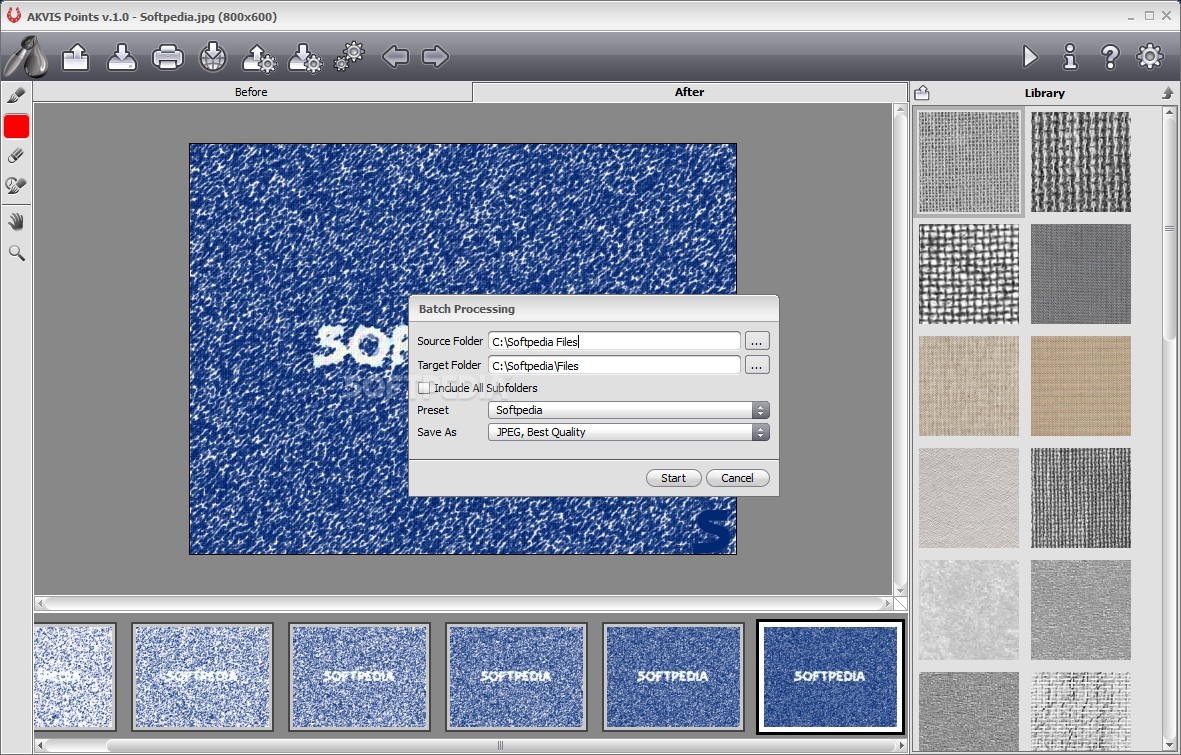Viewport: 1181px width, 755px height.
Task: Open Batch Processing double-gear icon
Action: pyautogui.click(x=349, y=57)
